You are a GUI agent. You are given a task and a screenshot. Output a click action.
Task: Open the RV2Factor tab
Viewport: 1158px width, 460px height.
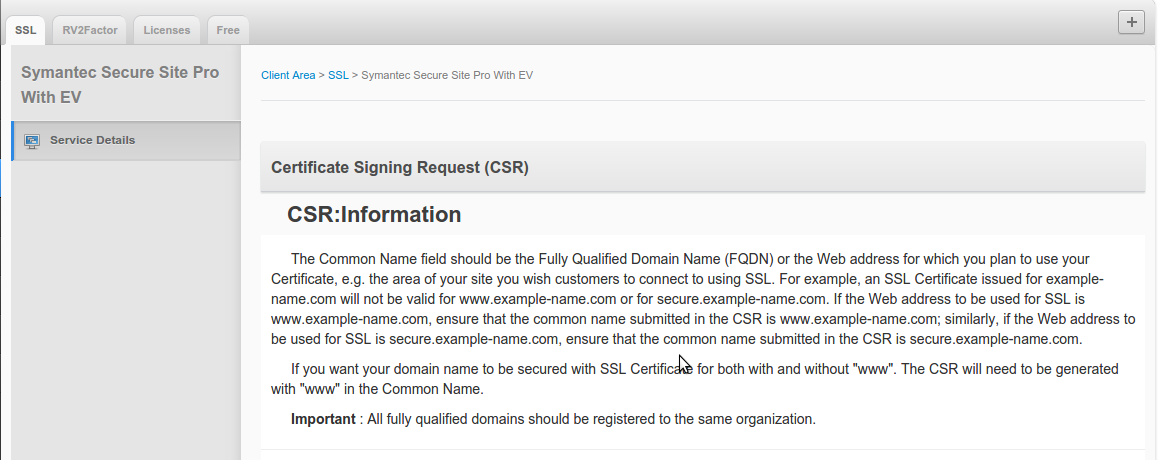[90, 30]
